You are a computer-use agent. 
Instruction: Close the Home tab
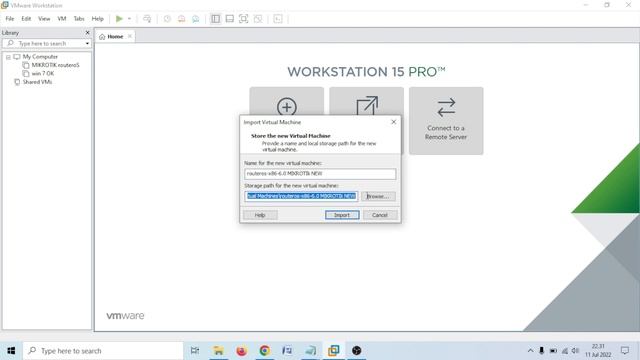tap(130, 36)
